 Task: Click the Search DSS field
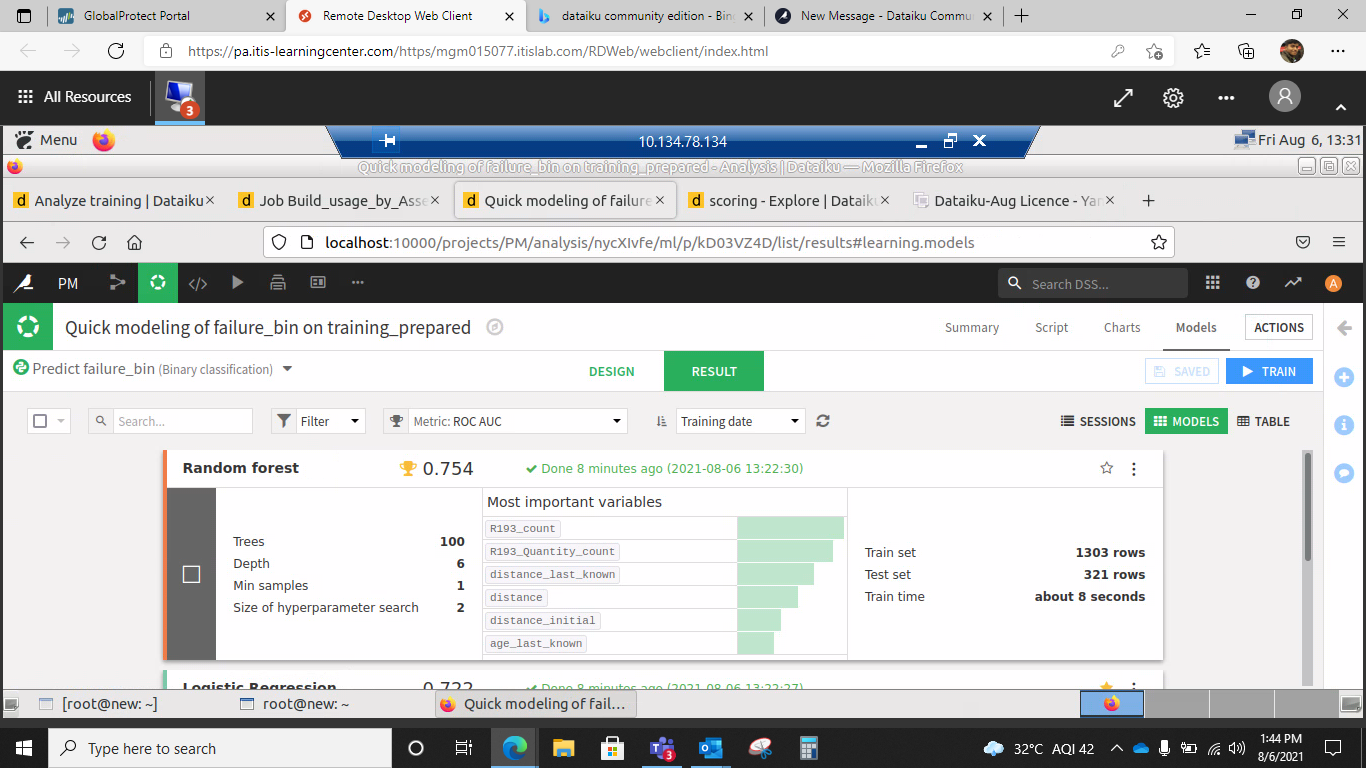[x=1092, y=283]
